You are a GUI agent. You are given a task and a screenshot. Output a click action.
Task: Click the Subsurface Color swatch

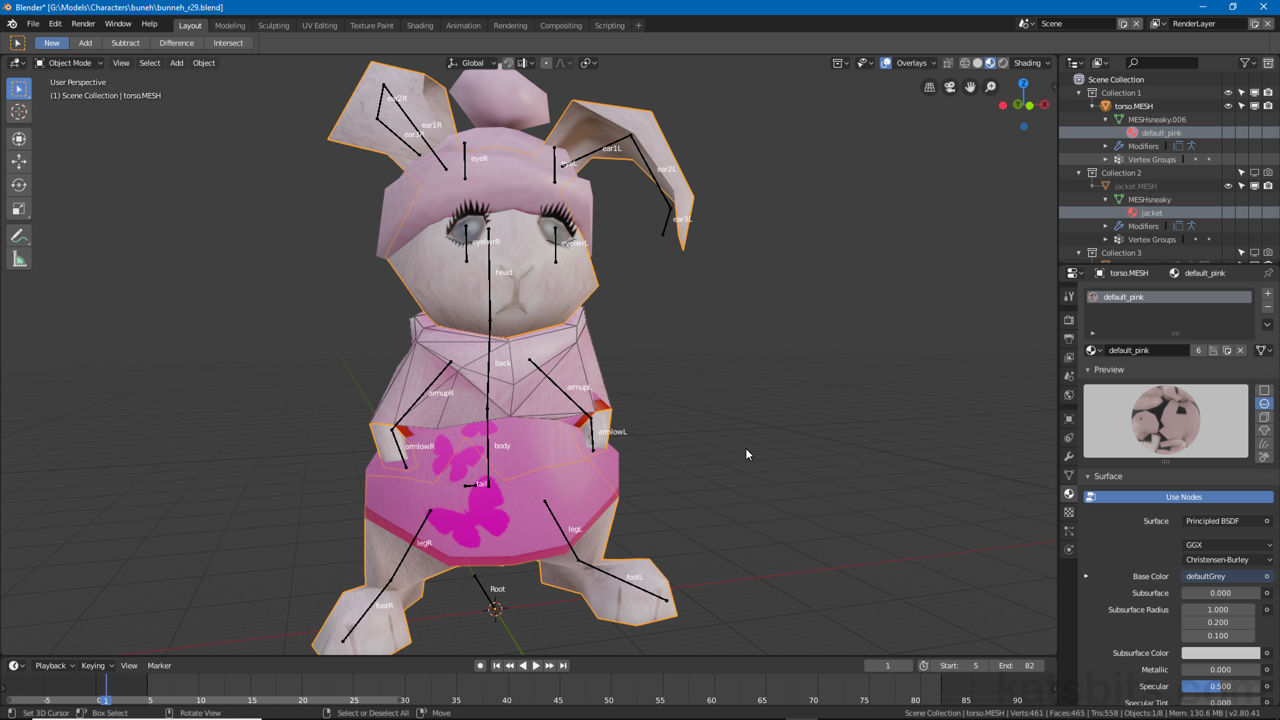[x=1220, y=653]
